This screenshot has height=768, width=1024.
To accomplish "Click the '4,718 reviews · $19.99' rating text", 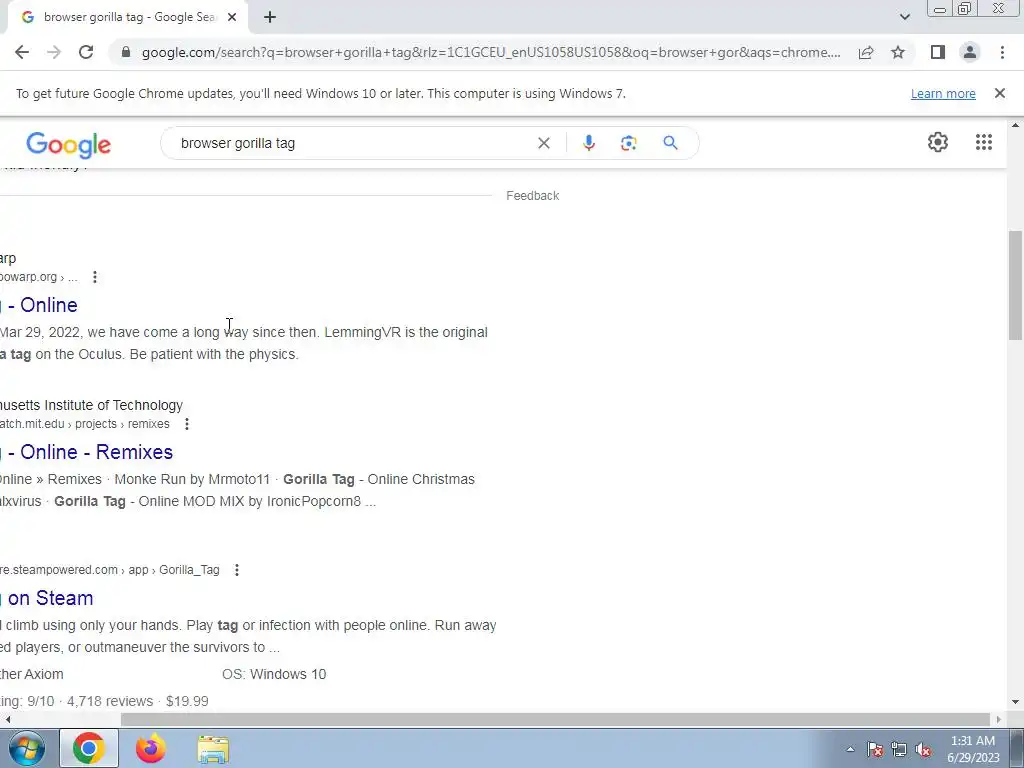I will [x=138, y=701].
